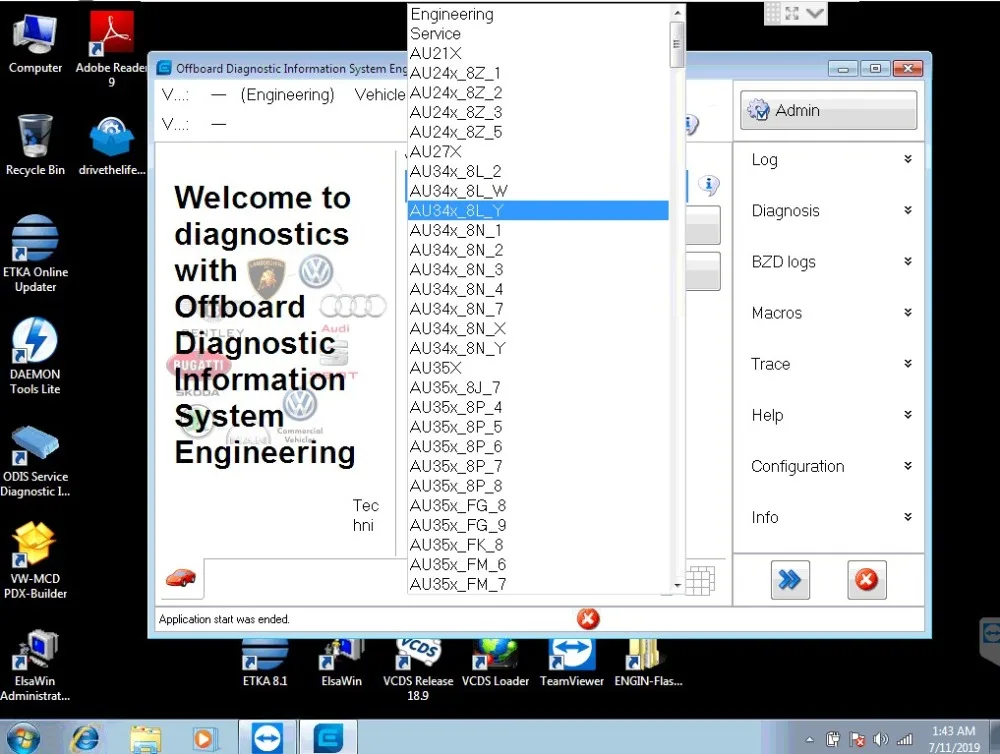Click the red error icon in status bar
This screenshot has width=1000, height=754.
(588, 619)
